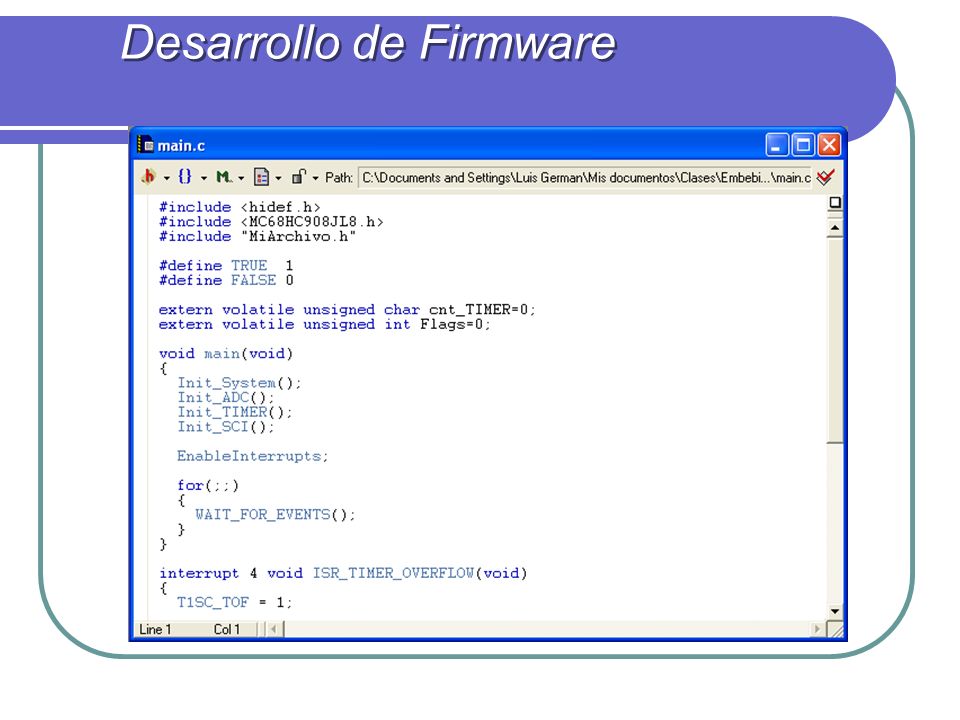Image resolution: width=960 pixels, height=720 pixels.
Task: Minimize the main.c window
Action: [777, 145]
